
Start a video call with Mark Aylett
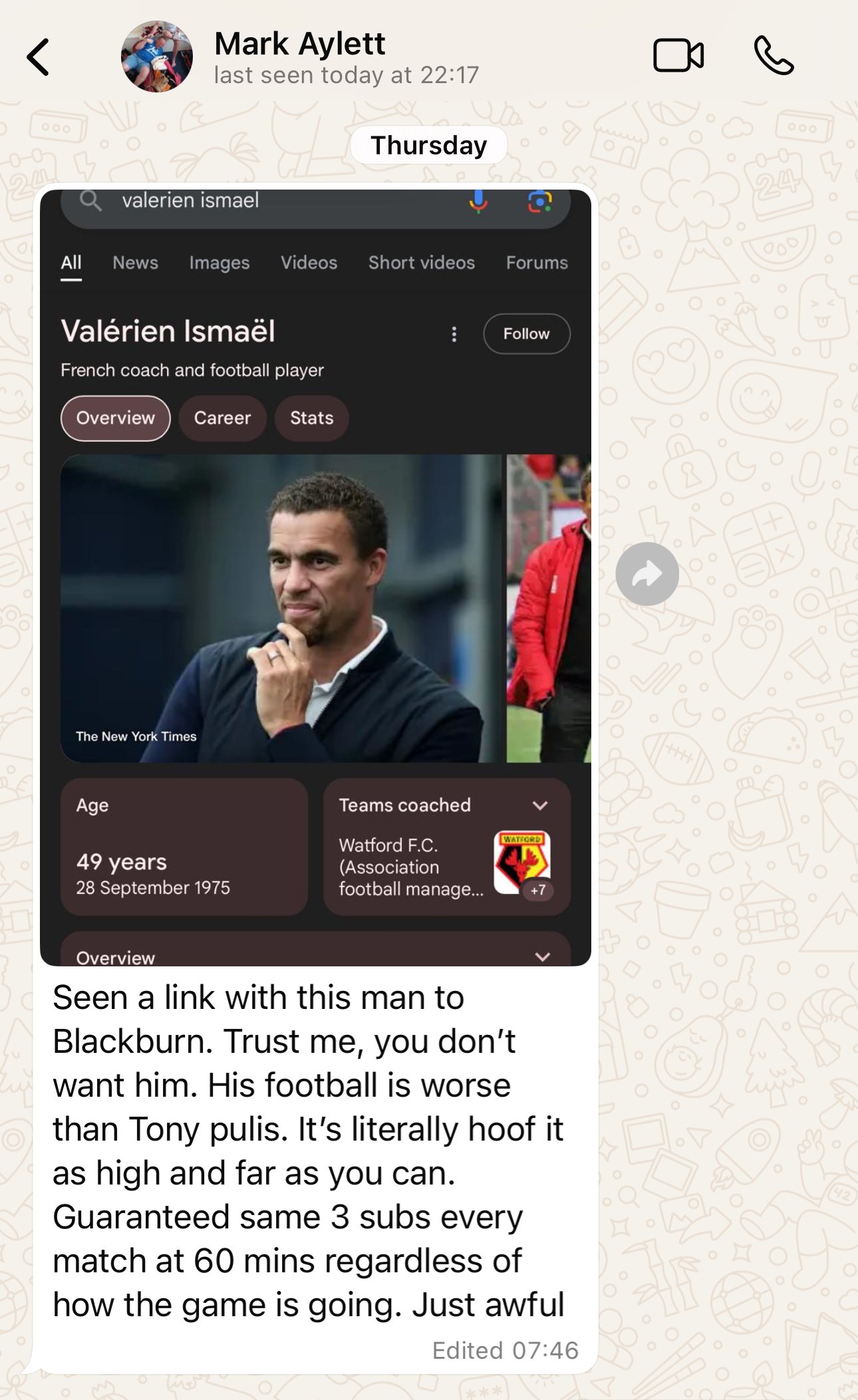(678, 55)
